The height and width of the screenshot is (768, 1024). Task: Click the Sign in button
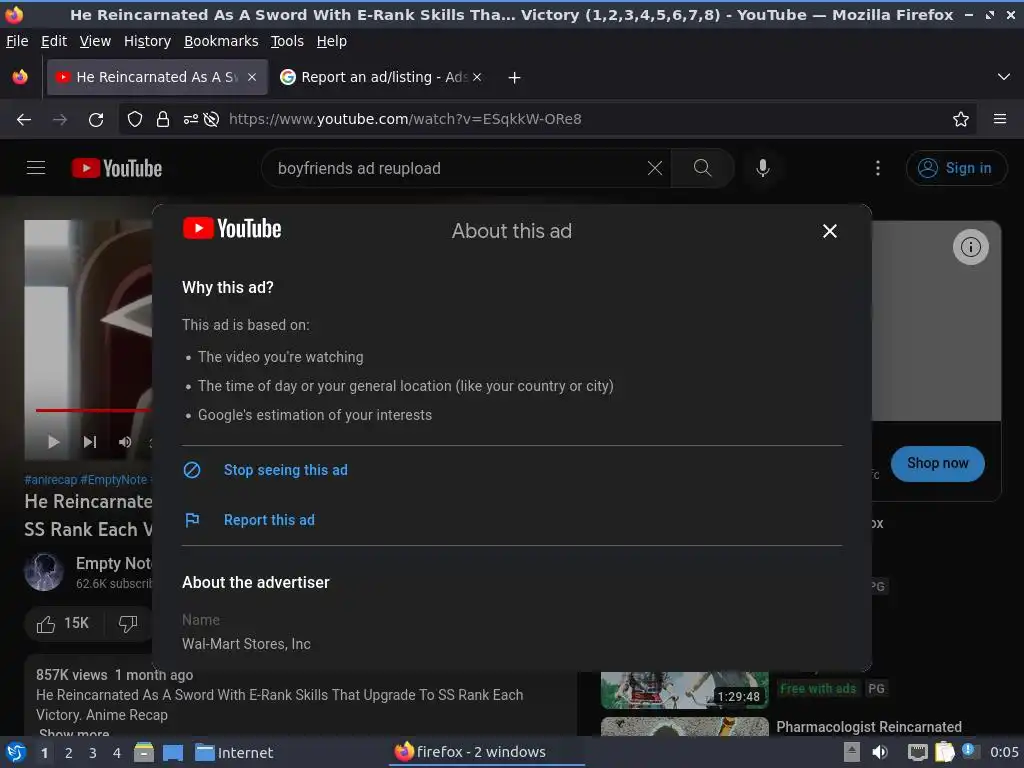[x=956, y=168]
